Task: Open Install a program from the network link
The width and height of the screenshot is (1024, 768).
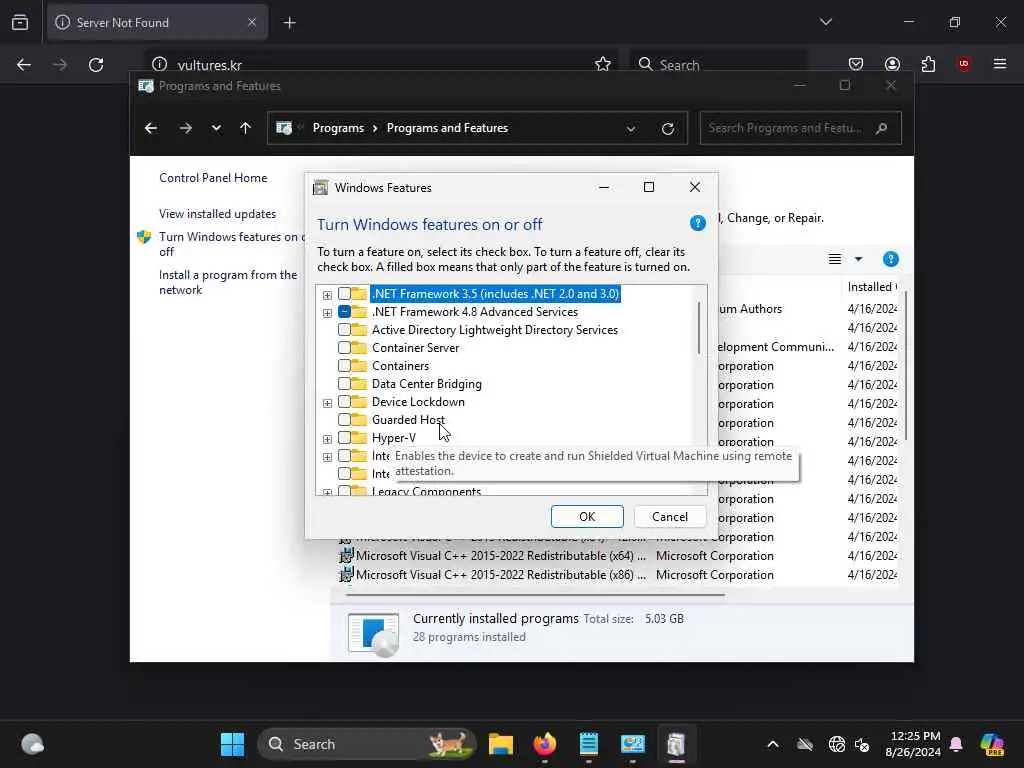Action: (228, 282)
